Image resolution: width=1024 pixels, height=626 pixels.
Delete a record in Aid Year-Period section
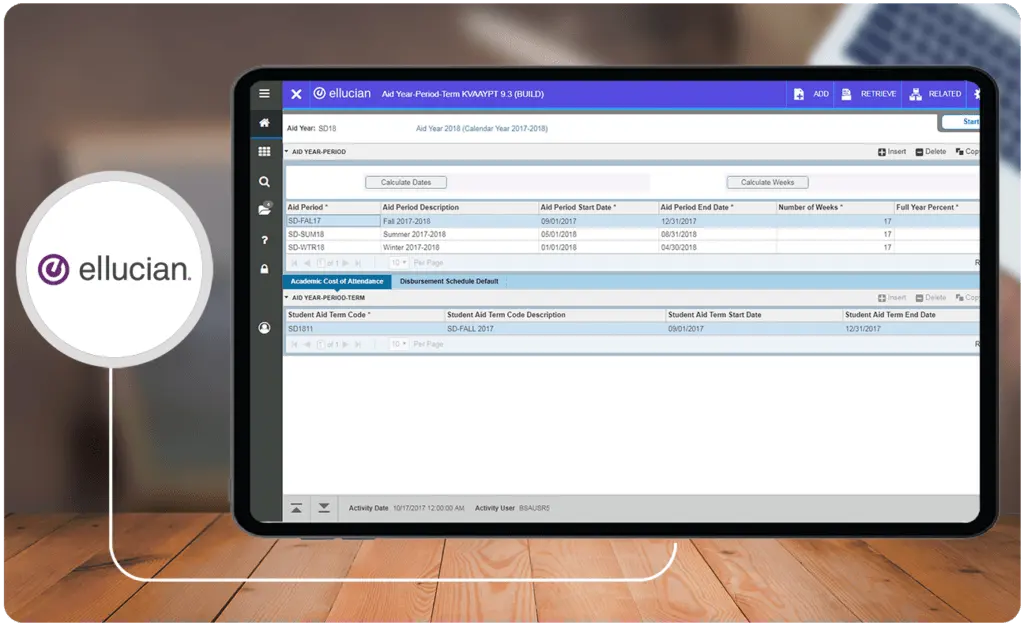point(931,151)
